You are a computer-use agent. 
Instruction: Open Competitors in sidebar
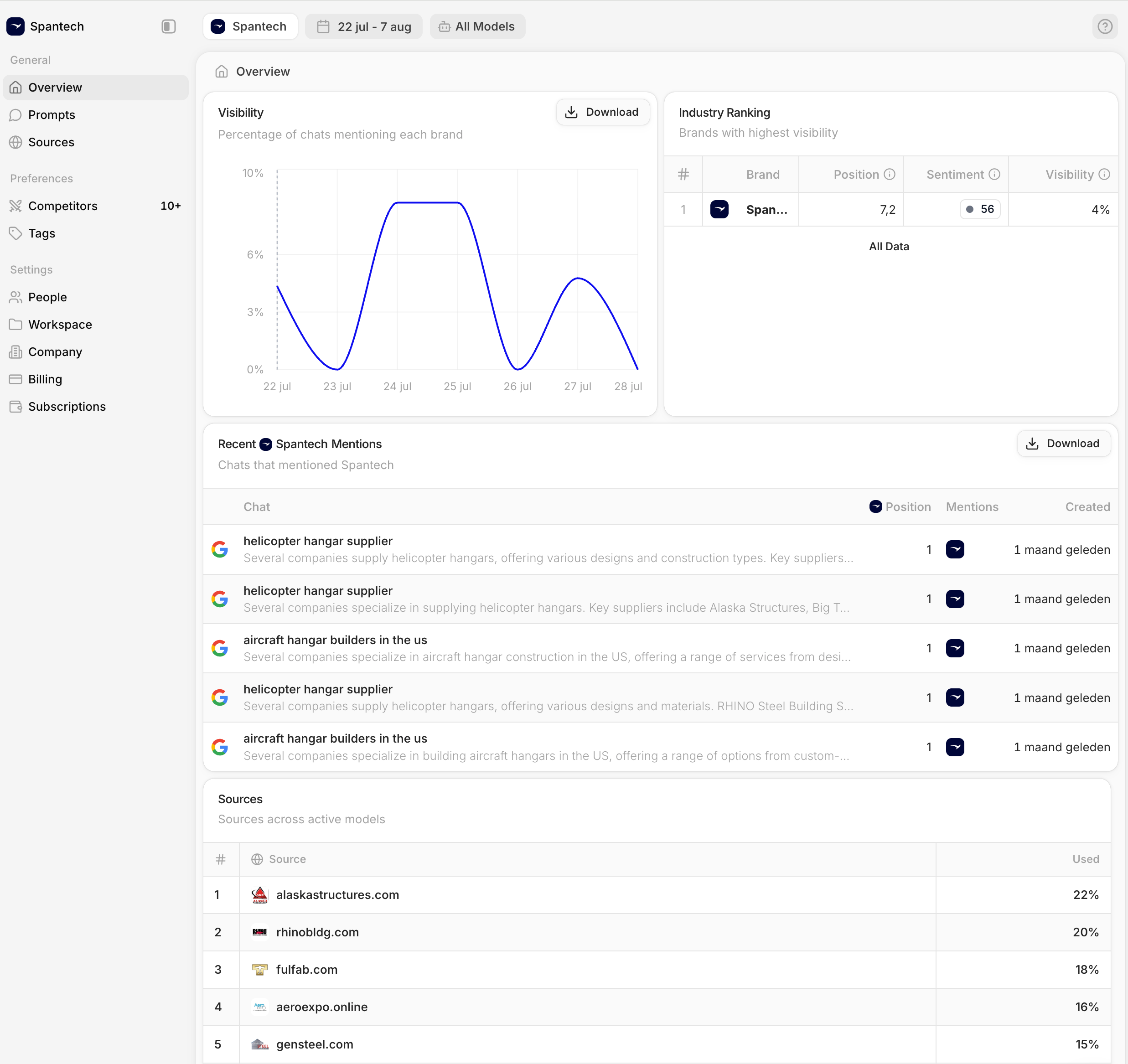(x=63, y=206)
